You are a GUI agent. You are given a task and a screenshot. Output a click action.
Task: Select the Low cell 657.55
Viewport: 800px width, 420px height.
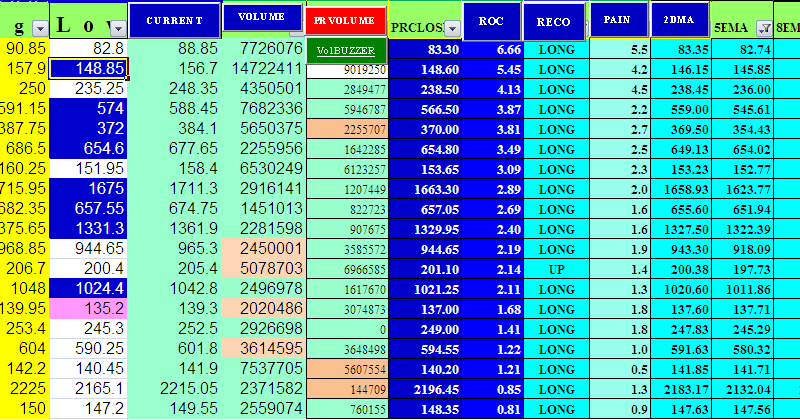88,208
